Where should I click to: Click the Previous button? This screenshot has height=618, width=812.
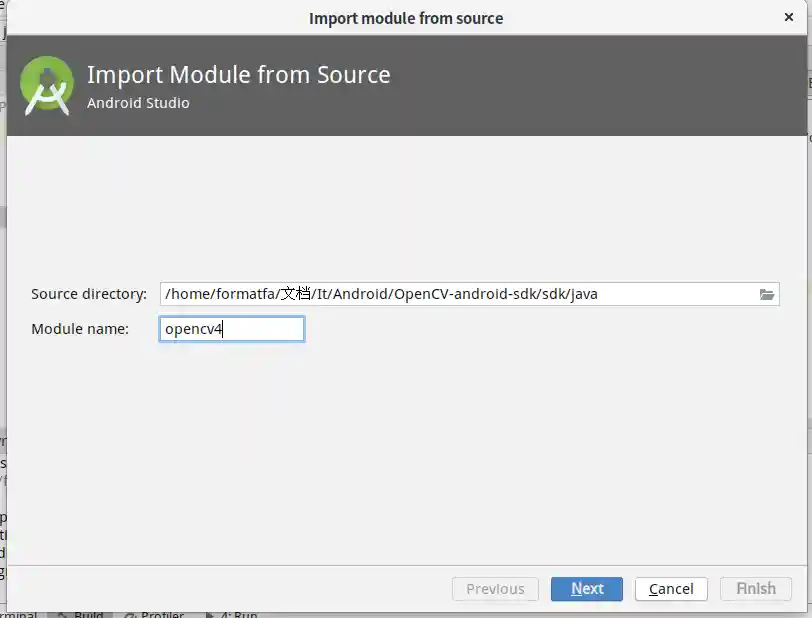pos(495,589)
